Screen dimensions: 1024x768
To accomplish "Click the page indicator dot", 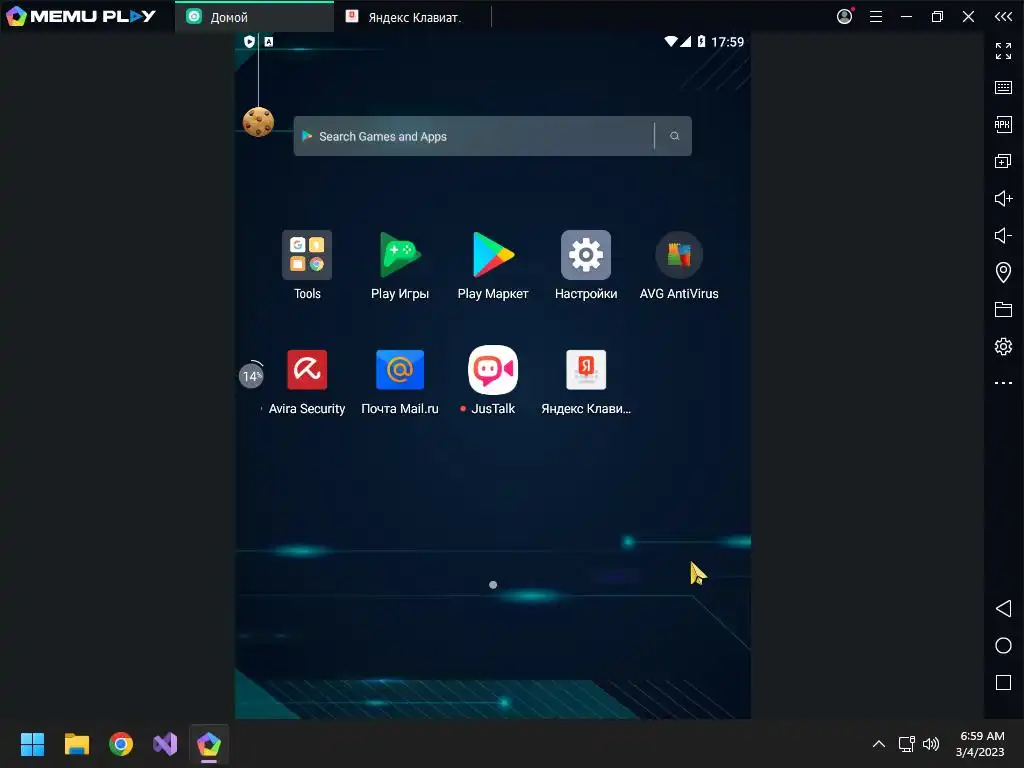I will [493, 584].
